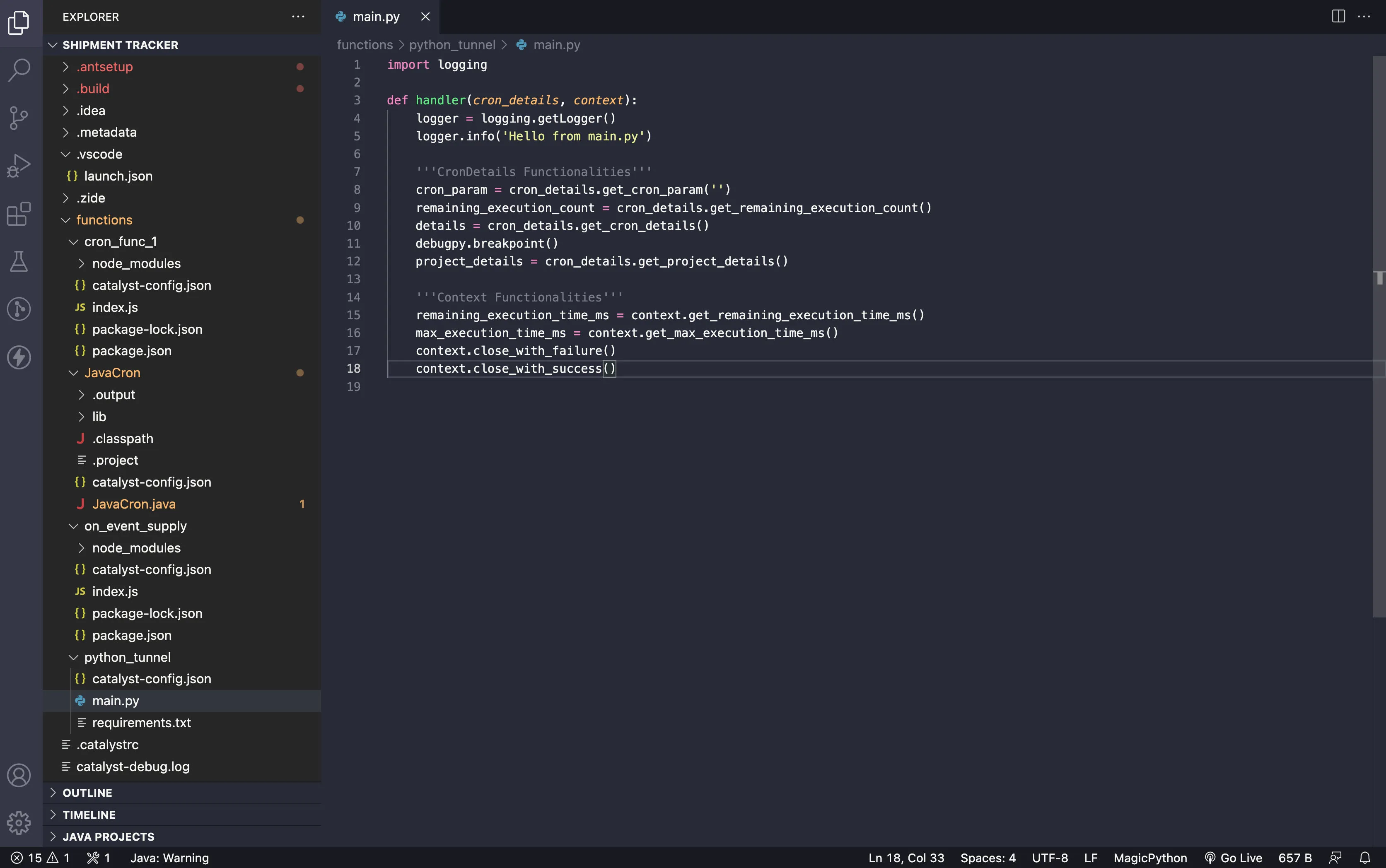The height and width of the screenshot is (868, 1386).
Task: Expand the .zide folder
Action: coord(181,198)
